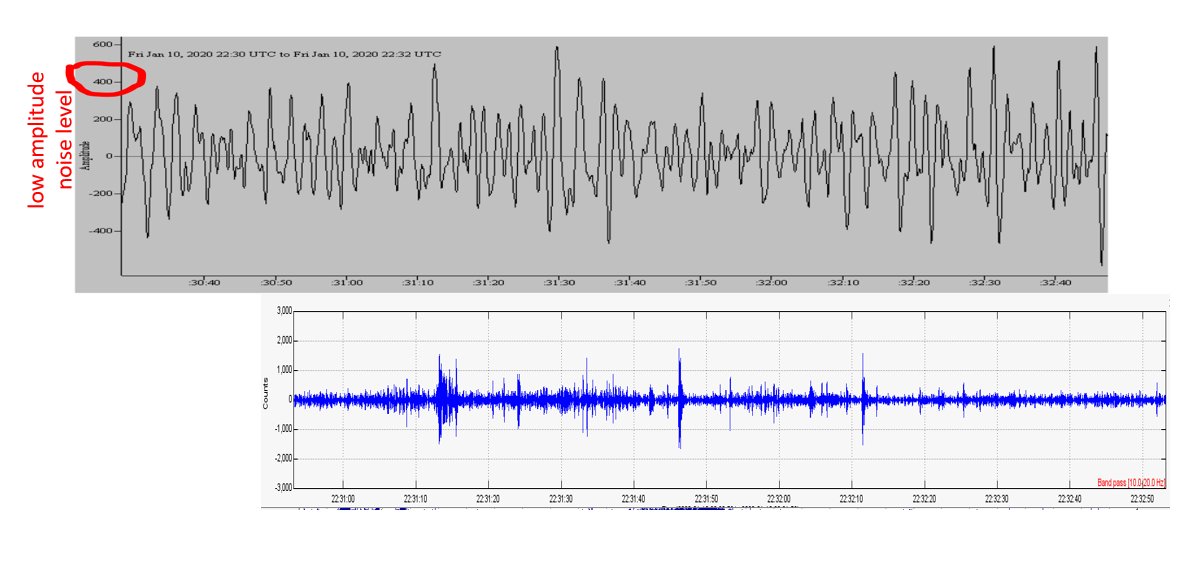Click the '-400' amplitude tick label
The image size is (1194, 582).
pos(100,231)
